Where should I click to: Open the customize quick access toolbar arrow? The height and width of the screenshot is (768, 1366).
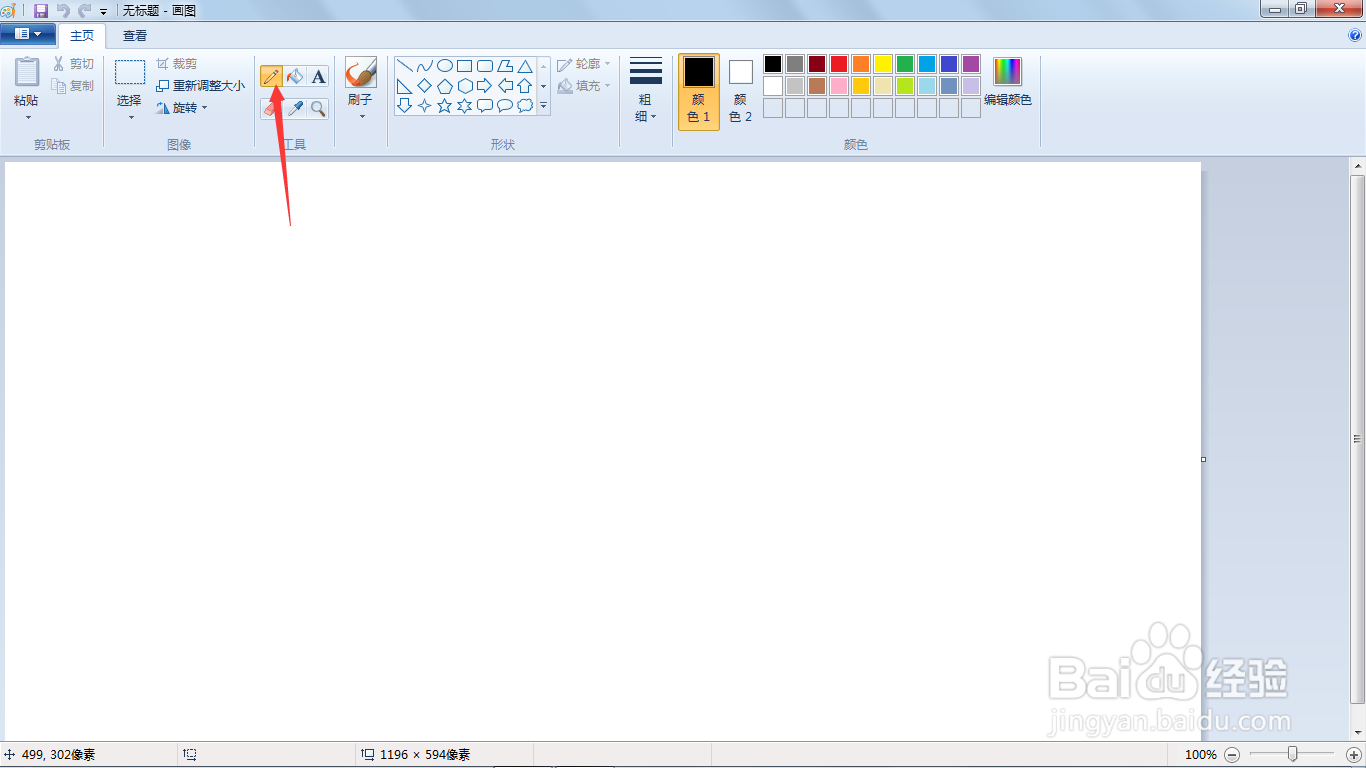click(x=103, y=11)
